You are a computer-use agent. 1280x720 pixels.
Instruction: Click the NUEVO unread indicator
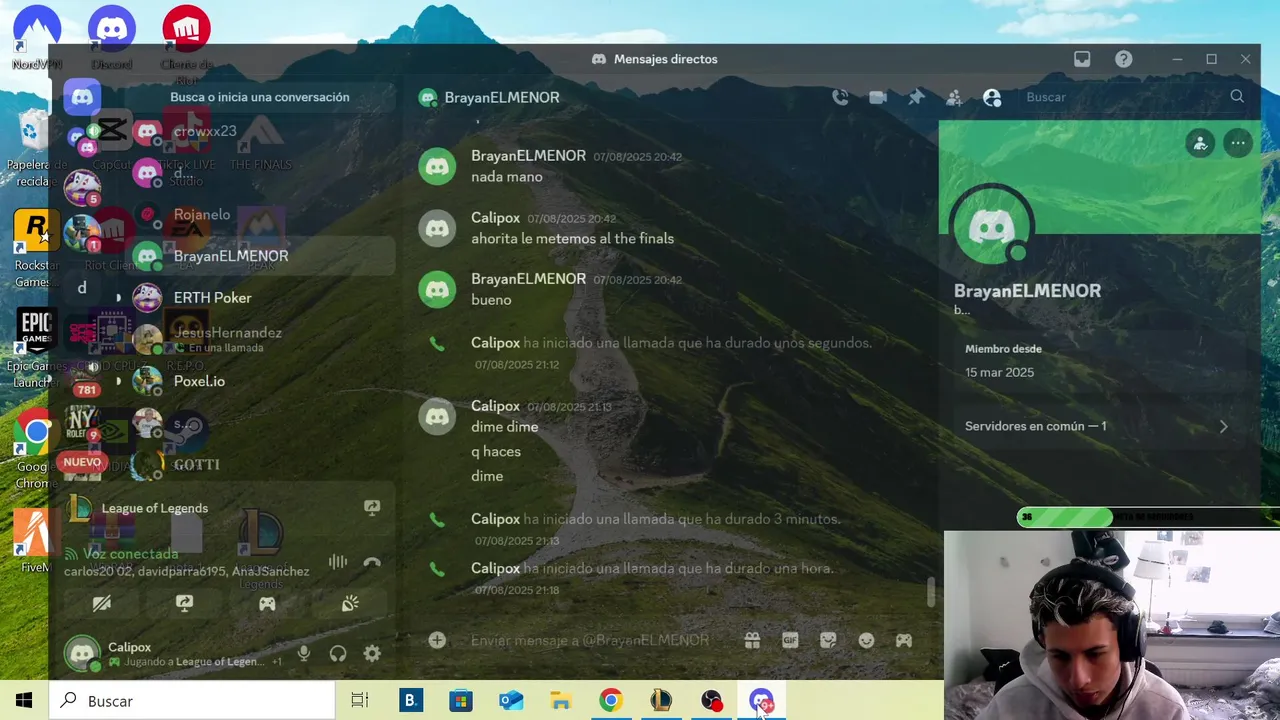tap(82, 462)
